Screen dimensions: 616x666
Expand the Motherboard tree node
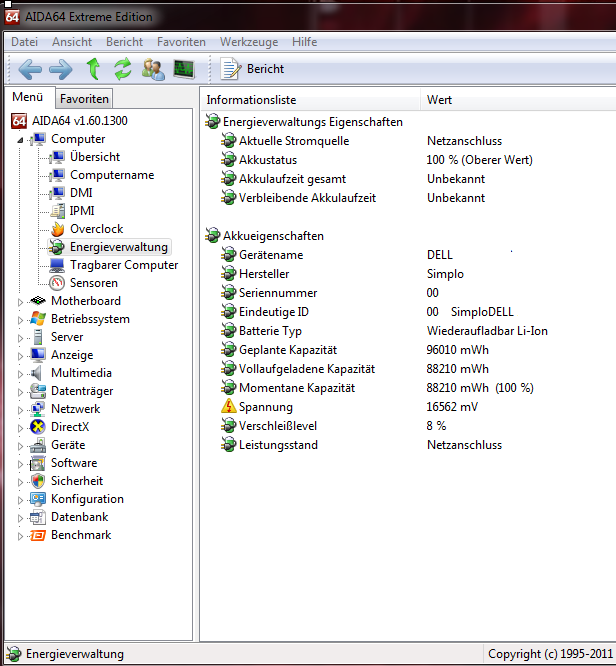coord(20,301)
